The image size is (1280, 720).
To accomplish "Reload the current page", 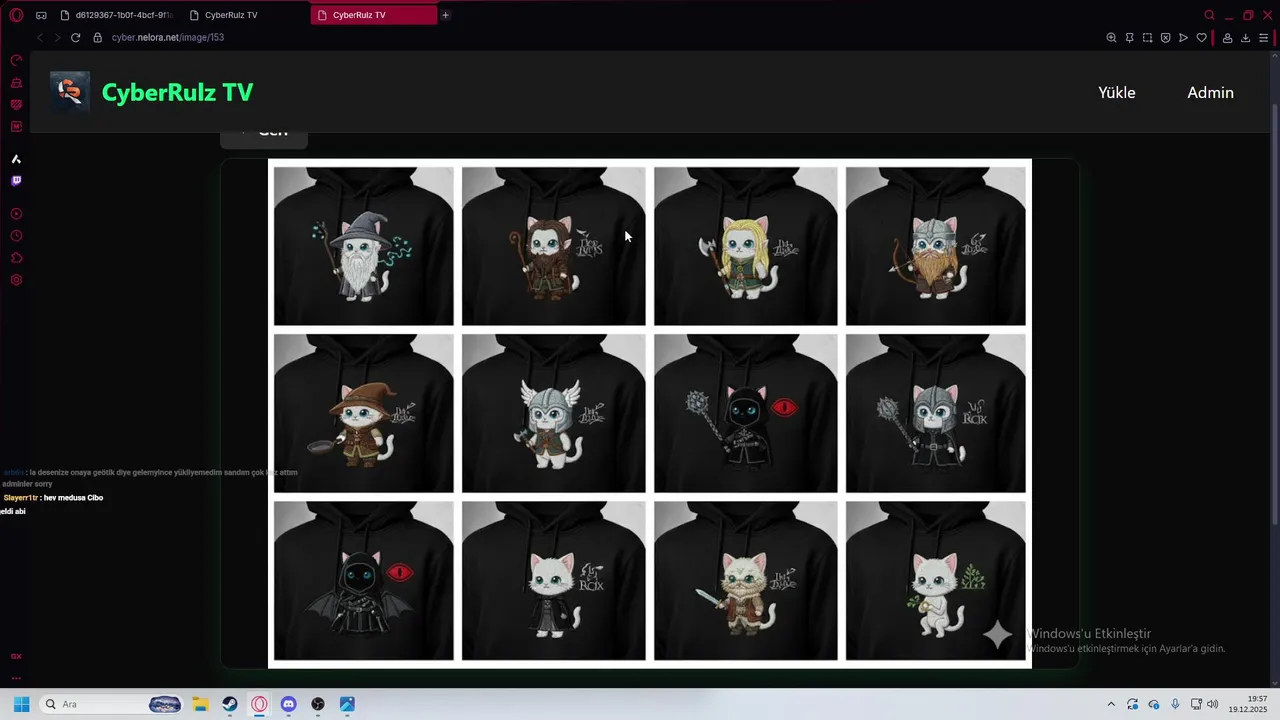I will pyautogui.click(x=75, y=37).
